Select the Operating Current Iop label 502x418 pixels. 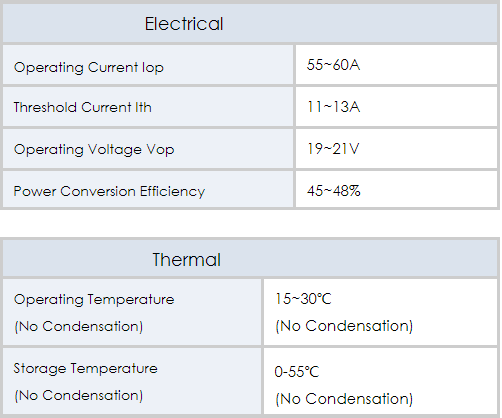(89, 68)
